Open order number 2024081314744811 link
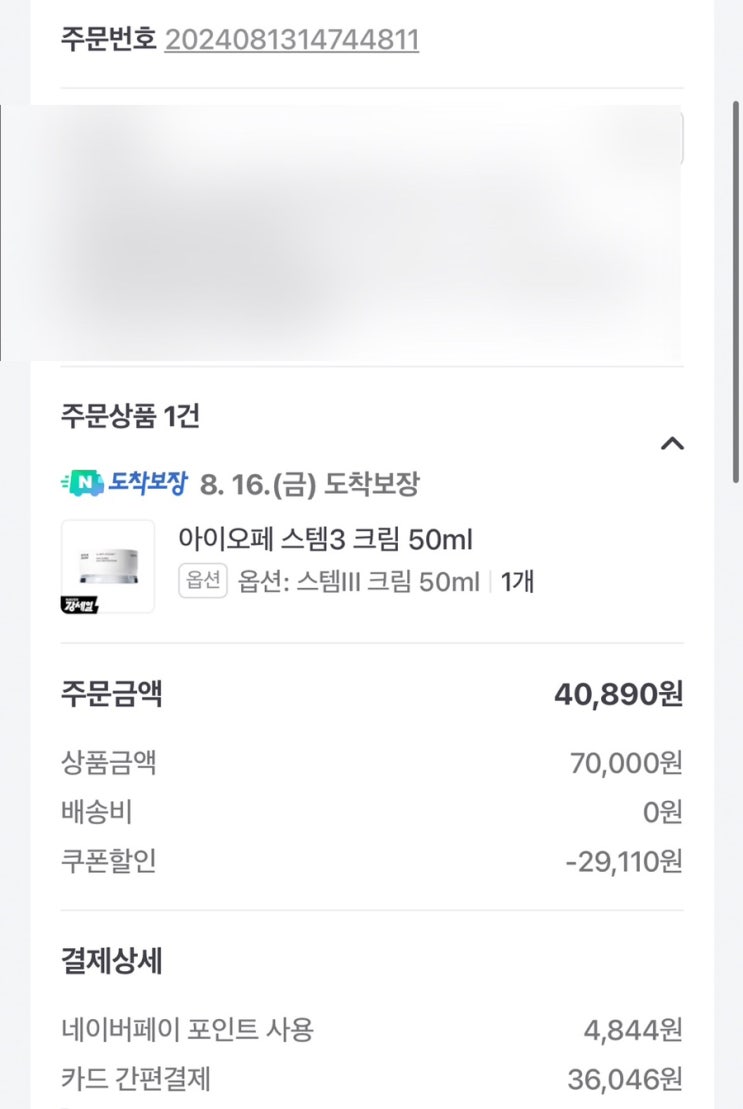743x1109 pixels. point(291,40)
